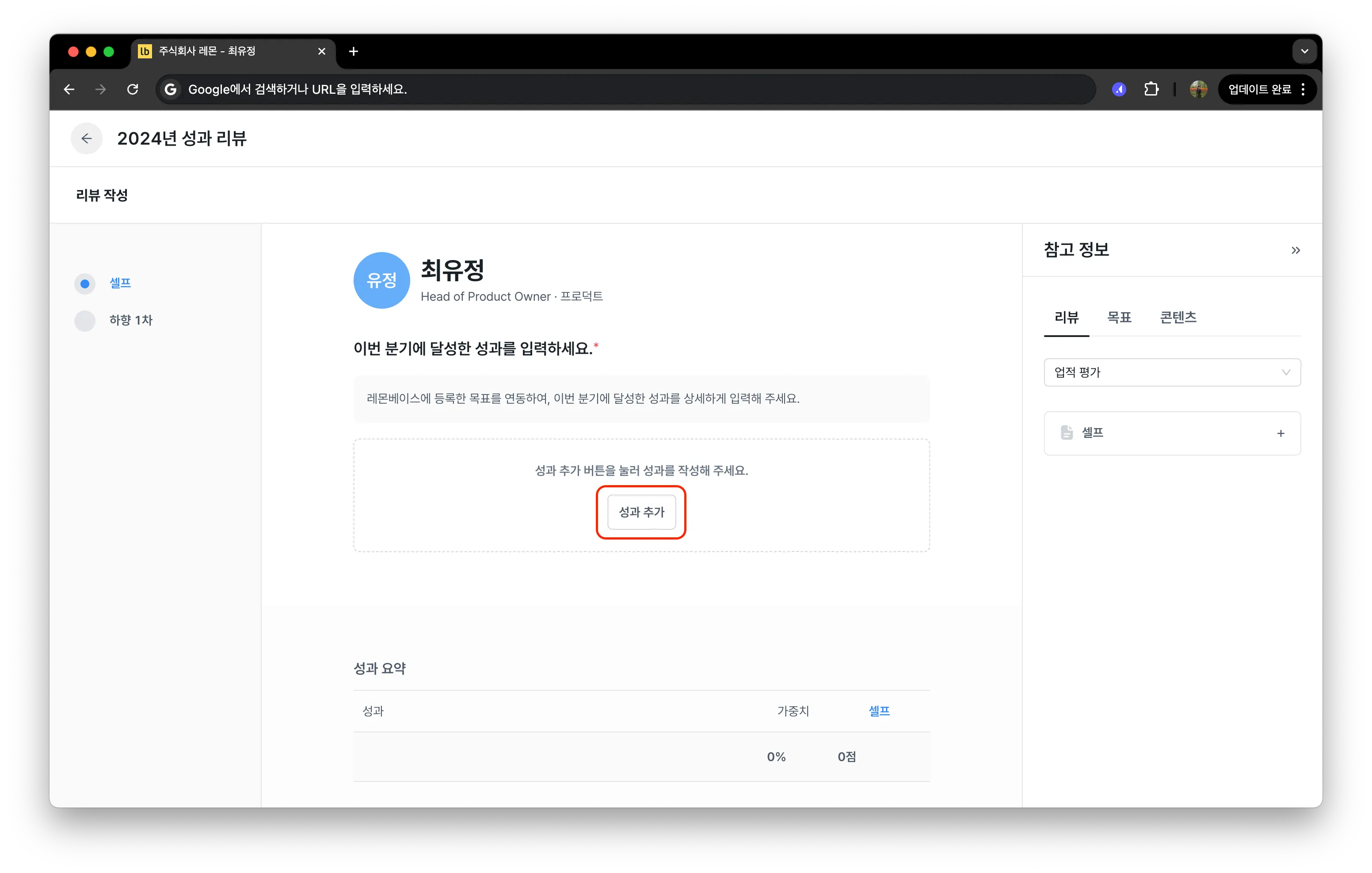
Task: Switch to the 리뷰 tab
Action: [1066, 318]
